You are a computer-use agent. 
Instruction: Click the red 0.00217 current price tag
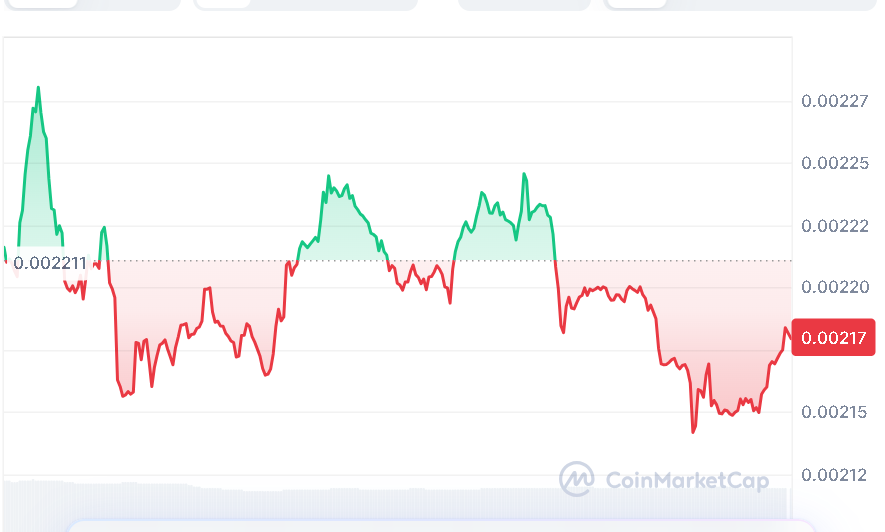tap(833, 337)
